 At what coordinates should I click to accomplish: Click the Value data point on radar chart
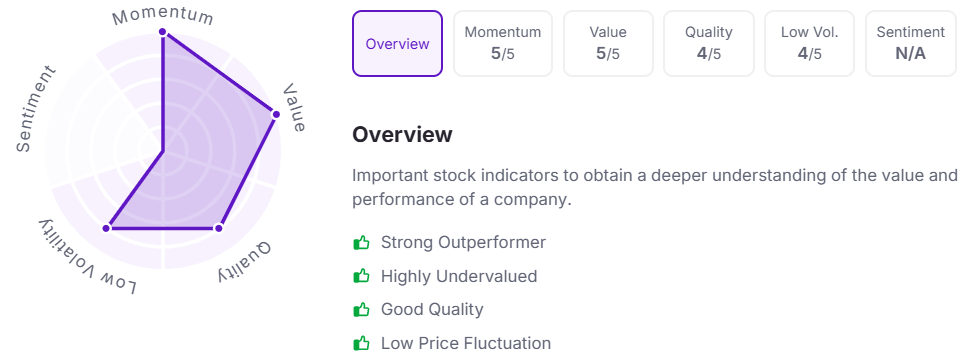click(276, 114)
